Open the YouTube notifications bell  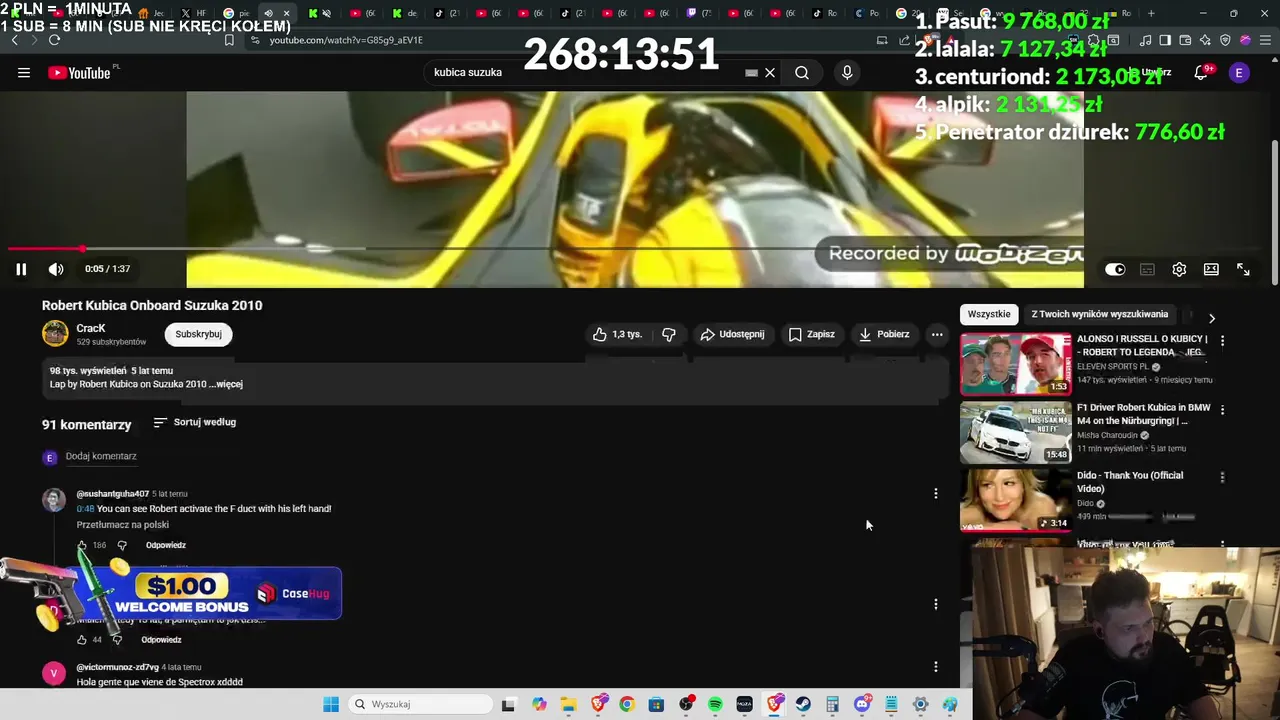click(1201, 73)
